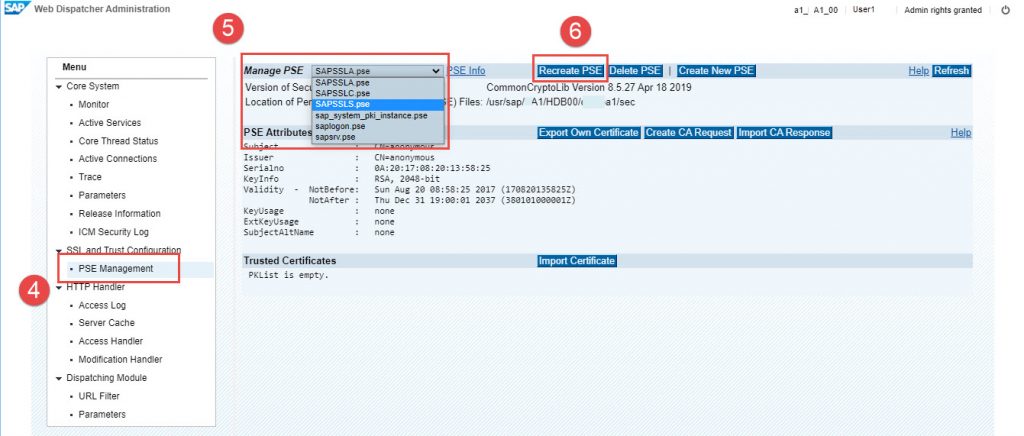1024x436 pixels.
Task: Click the Issuer value CN=anonymous
Action: point(404,157)
